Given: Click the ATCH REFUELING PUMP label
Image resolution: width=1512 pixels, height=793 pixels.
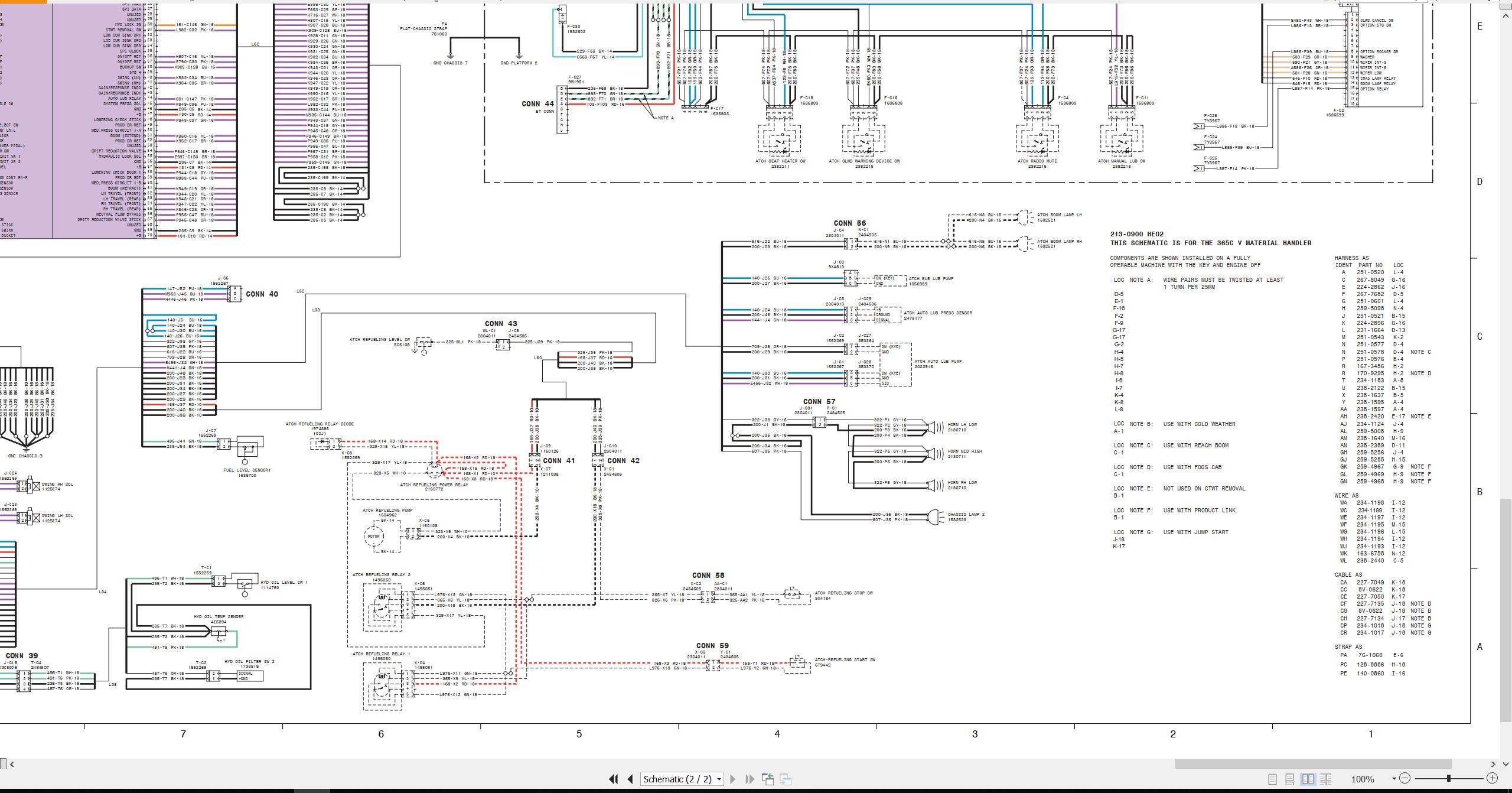Looking at the screenshot, I should [x=387, y=510].
